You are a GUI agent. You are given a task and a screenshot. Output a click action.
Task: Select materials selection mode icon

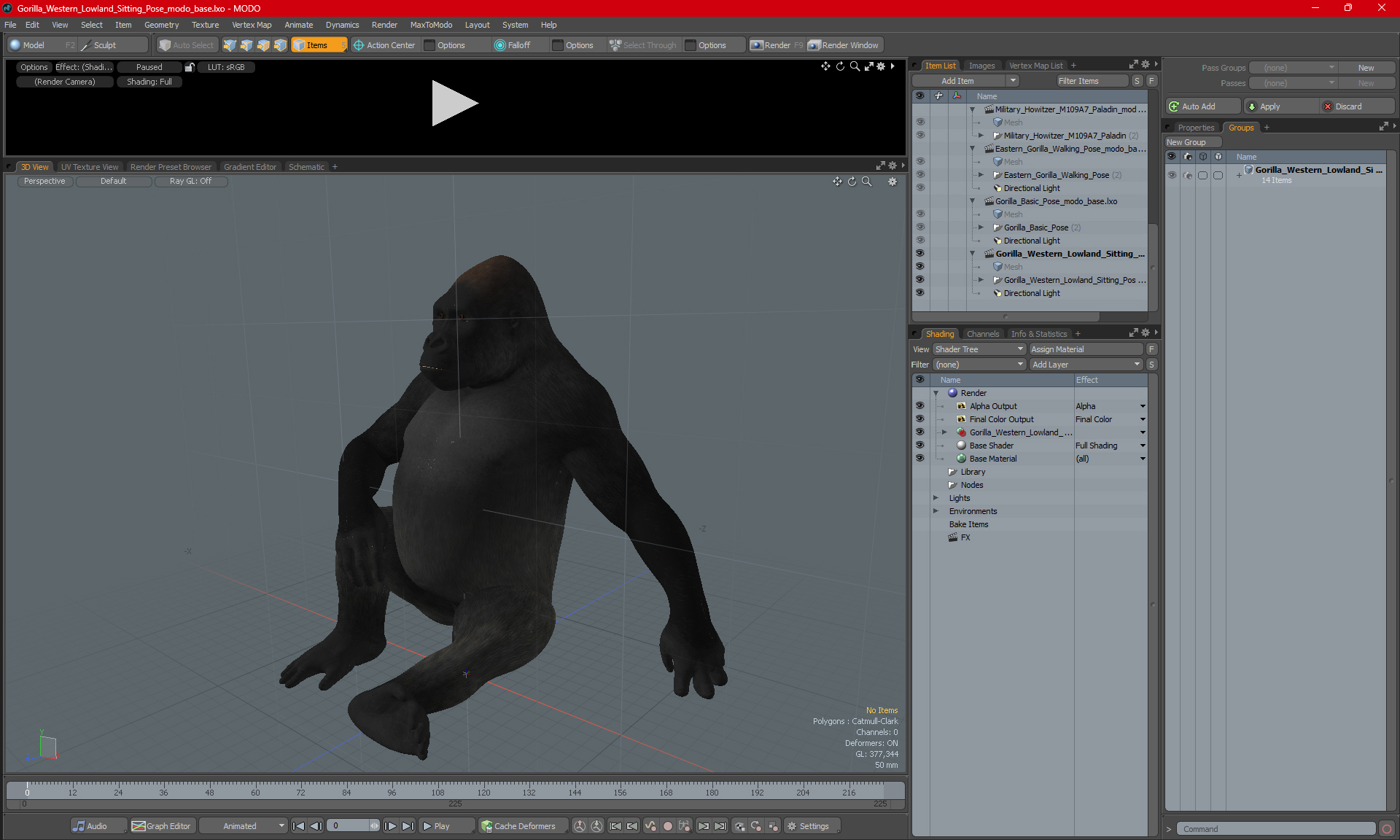(280, 45)
